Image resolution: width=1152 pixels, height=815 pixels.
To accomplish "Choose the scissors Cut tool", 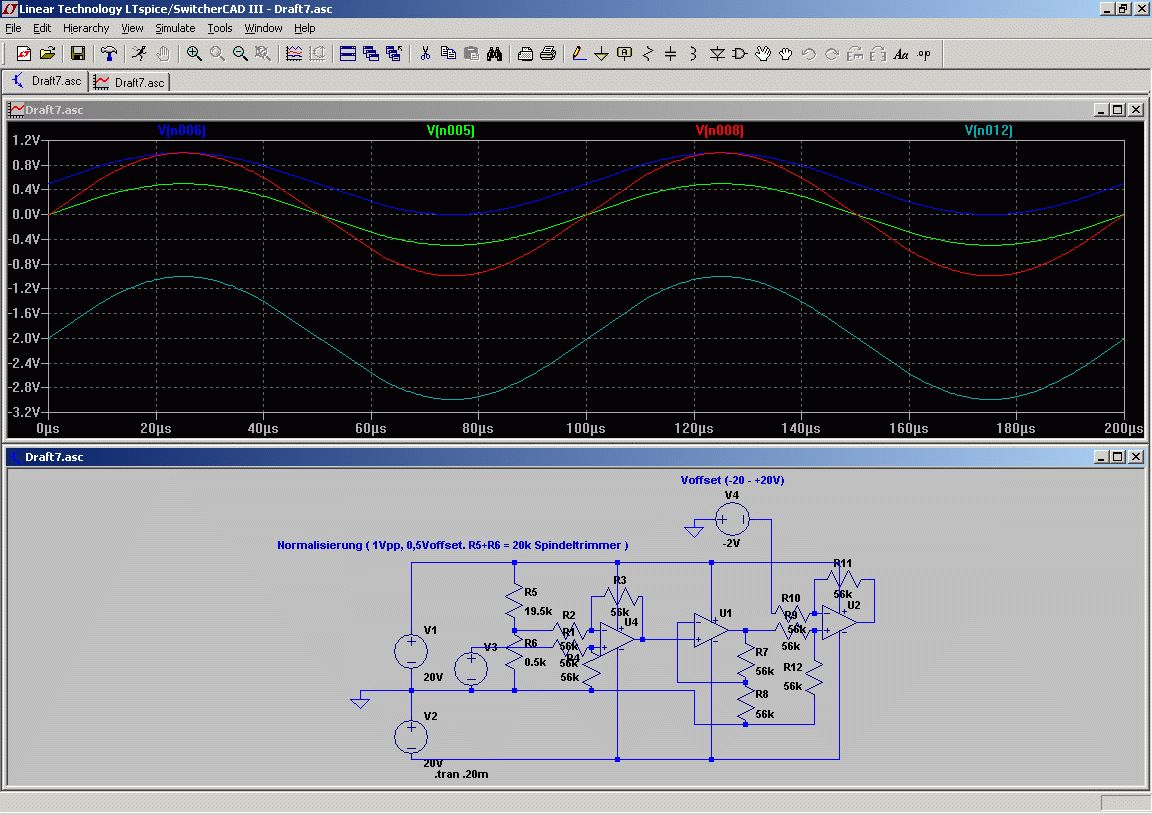I will (x=425, y=54).
